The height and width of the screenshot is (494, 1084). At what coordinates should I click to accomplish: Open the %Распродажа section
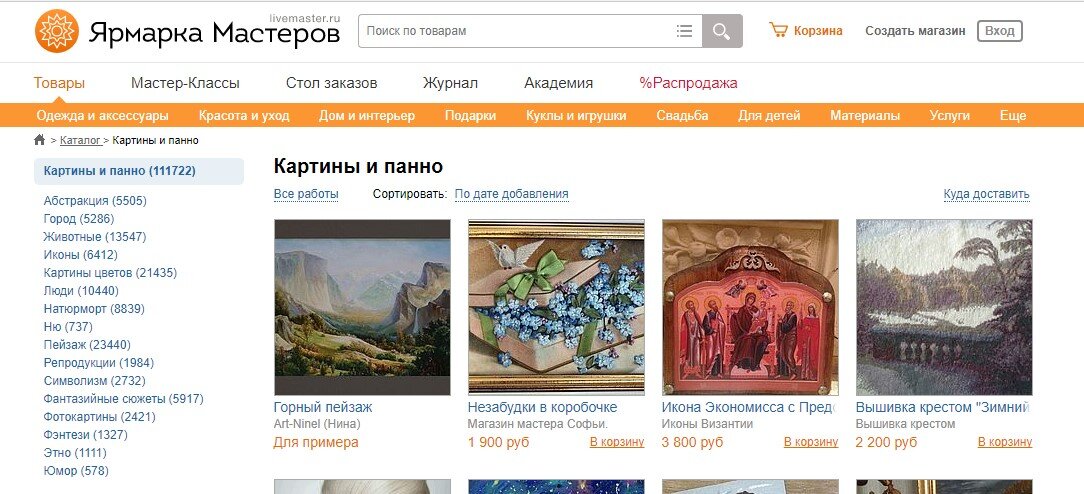click(x=689, y=84)
